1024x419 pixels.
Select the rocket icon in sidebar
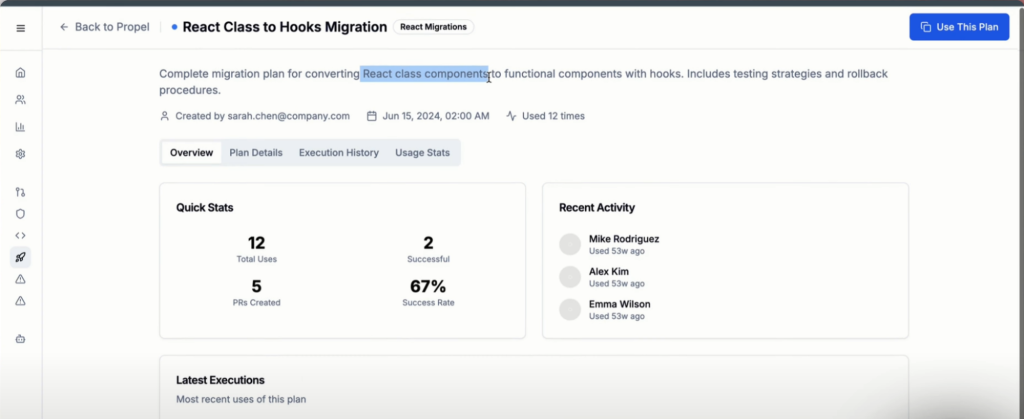click(x=20, y=257)
